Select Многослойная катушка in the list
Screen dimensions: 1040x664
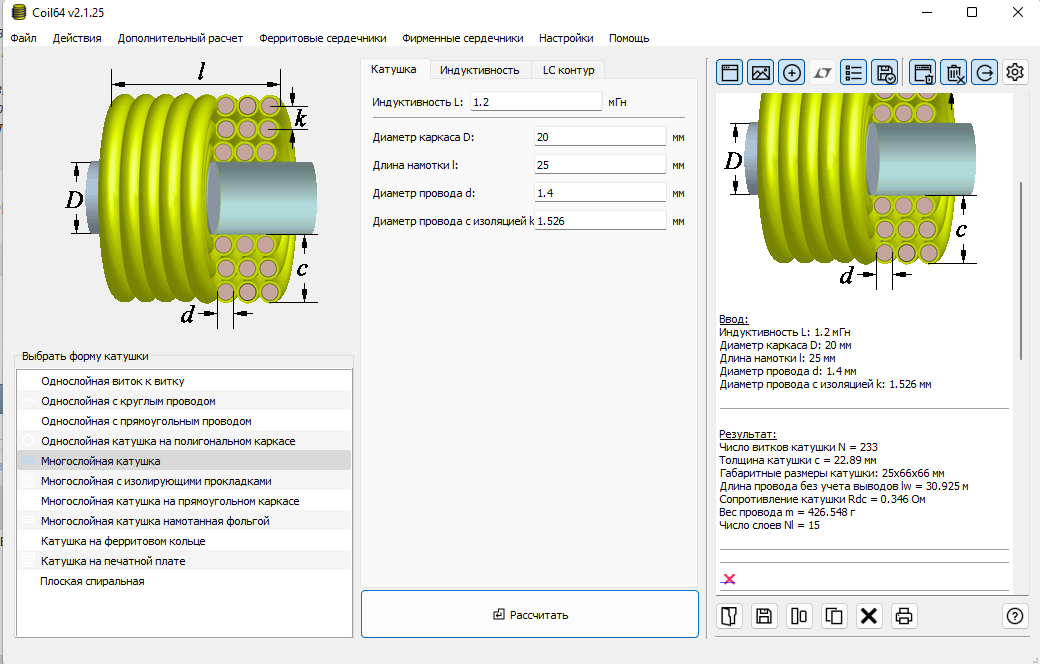point(184,460)
